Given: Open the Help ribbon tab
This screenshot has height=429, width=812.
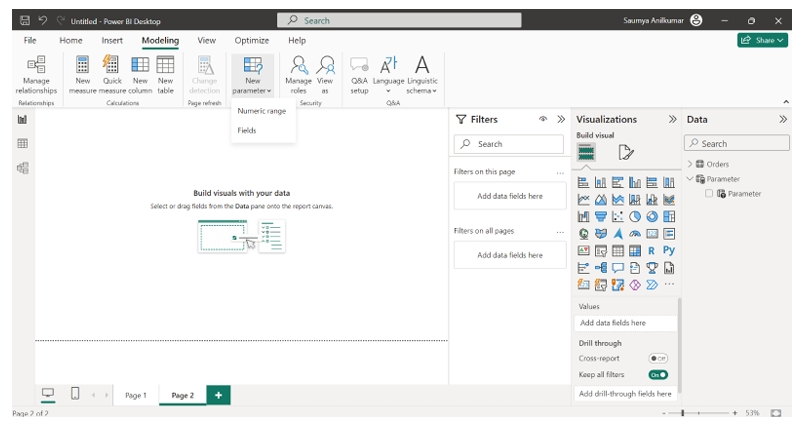Looking at the screenshot, I should point(297,40).
